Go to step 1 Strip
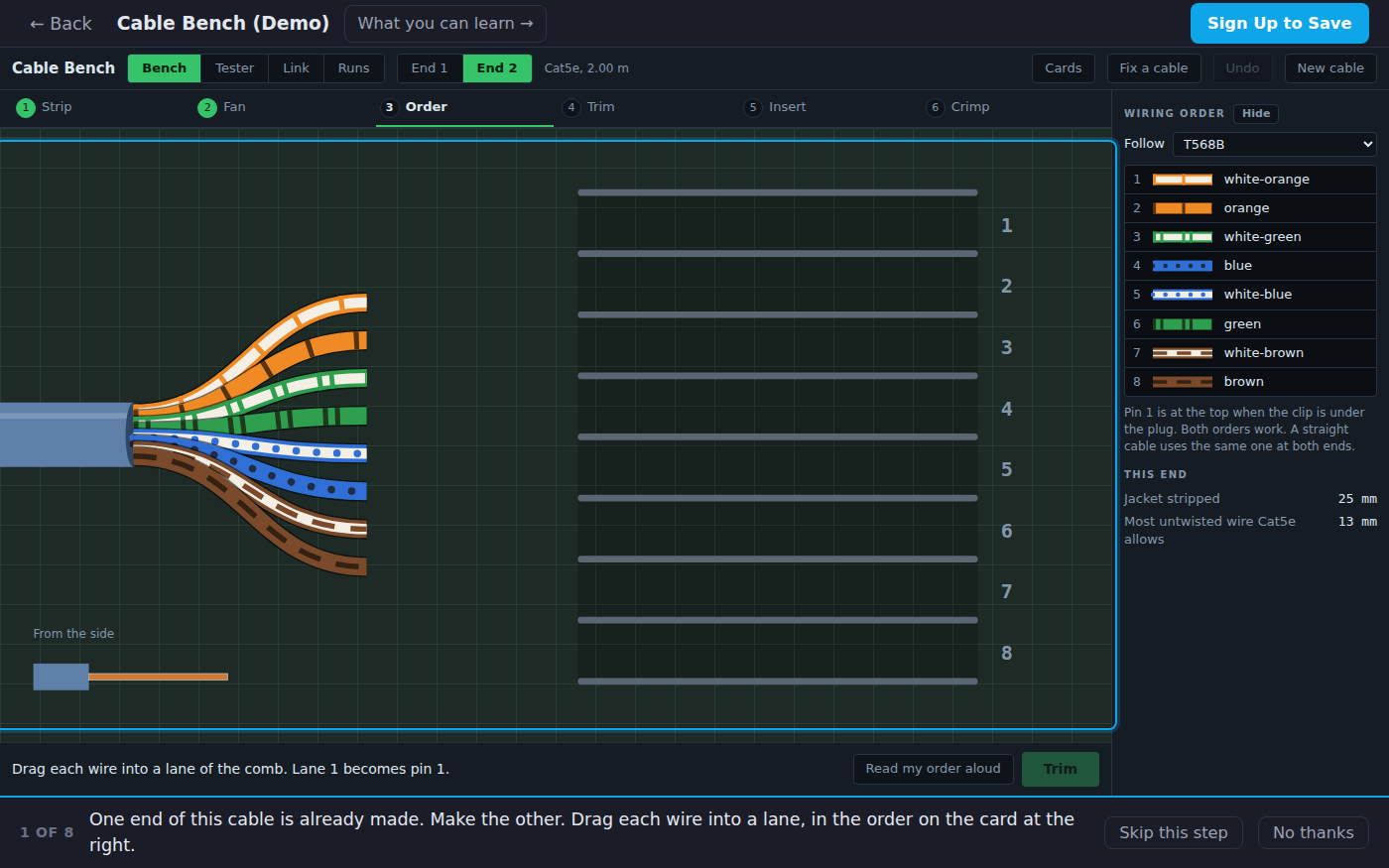The height and width of the screenshot is (868, 1389). pos(45,107)
